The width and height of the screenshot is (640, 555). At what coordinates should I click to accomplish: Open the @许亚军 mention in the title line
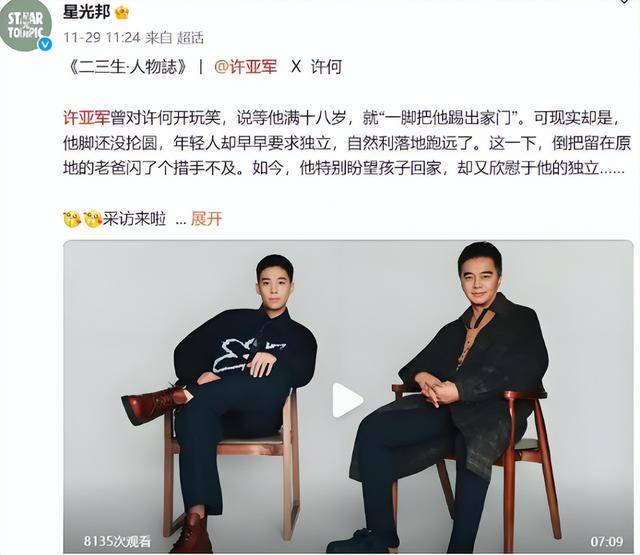[x=245, y=67]
